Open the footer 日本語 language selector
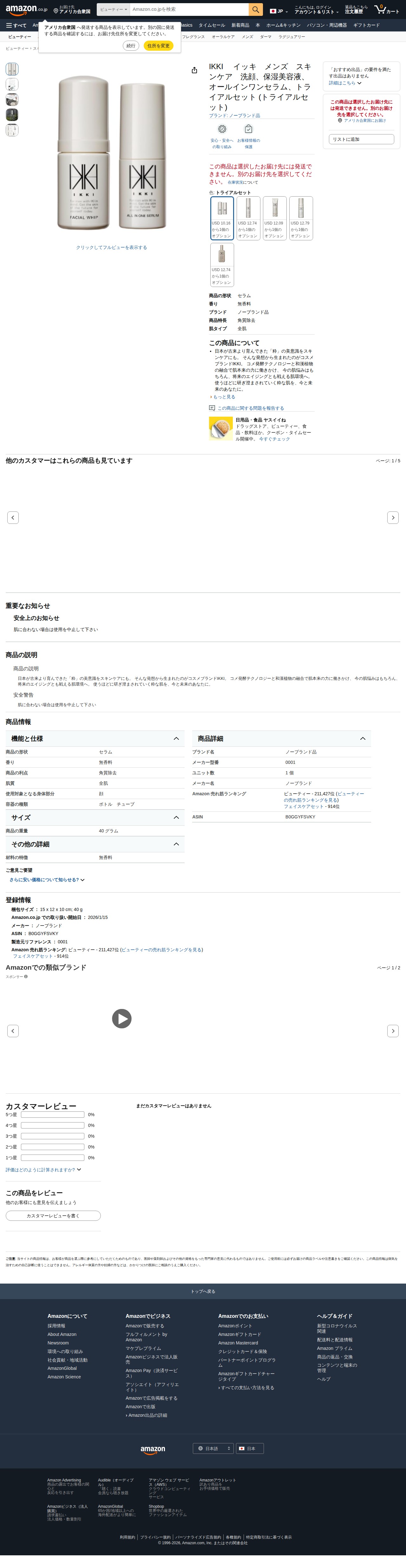The height and width of the screenshot is (1568, 406). tap(213, 1449)
